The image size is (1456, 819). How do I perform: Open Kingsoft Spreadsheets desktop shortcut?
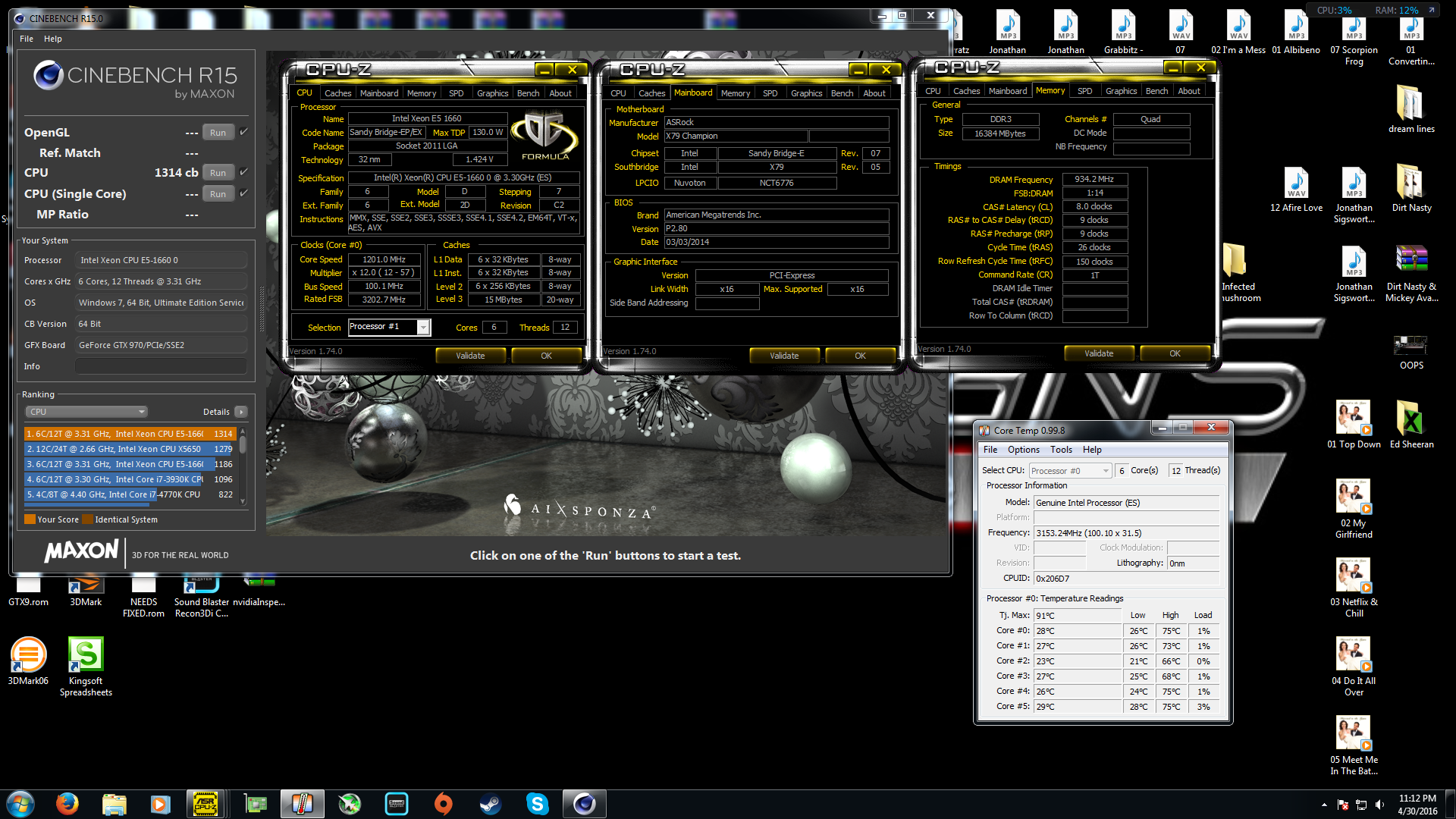tap(86, 667)
